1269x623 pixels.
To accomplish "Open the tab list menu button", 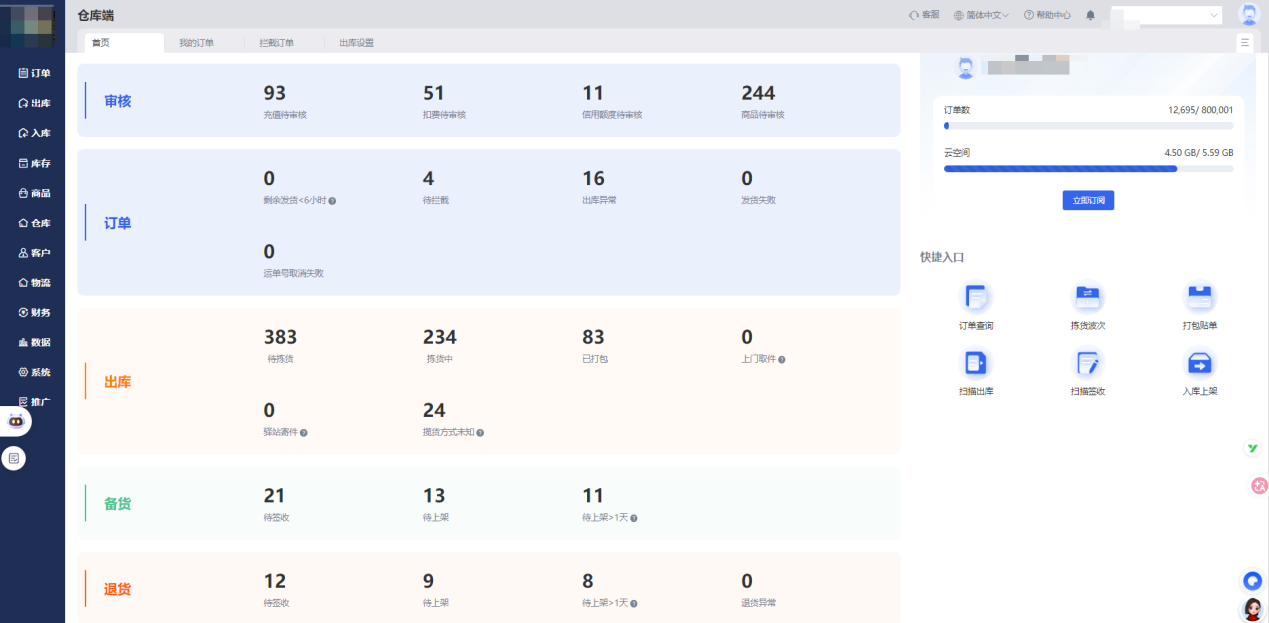I will click(1245, 42).
